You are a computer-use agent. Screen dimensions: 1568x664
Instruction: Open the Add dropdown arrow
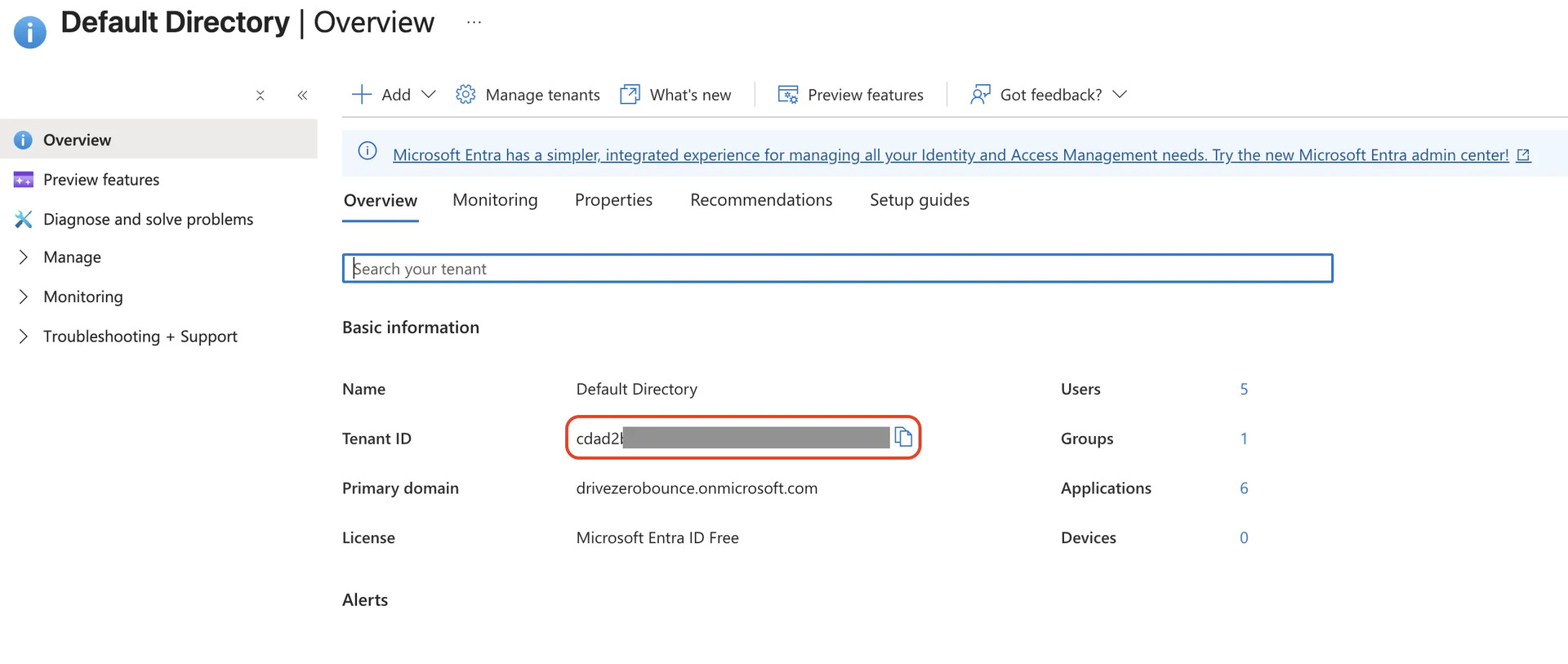[x=428, y=95]
